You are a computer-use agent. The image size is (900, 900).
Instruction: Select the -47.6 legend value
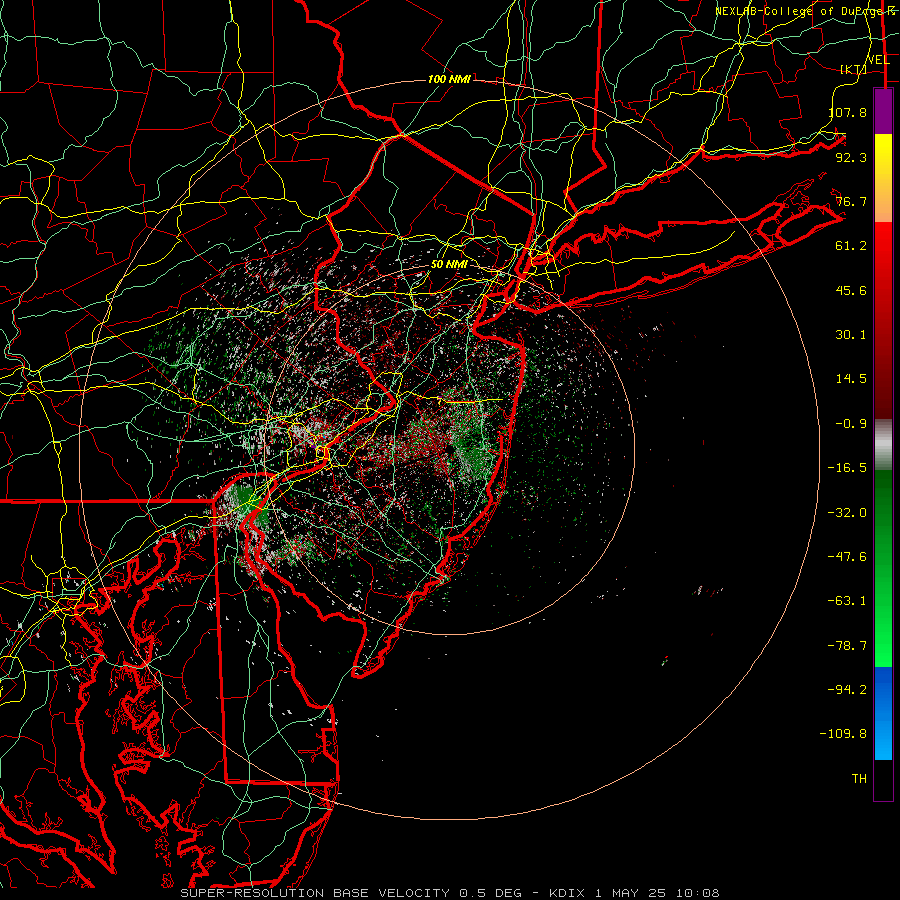coord(848,557)
